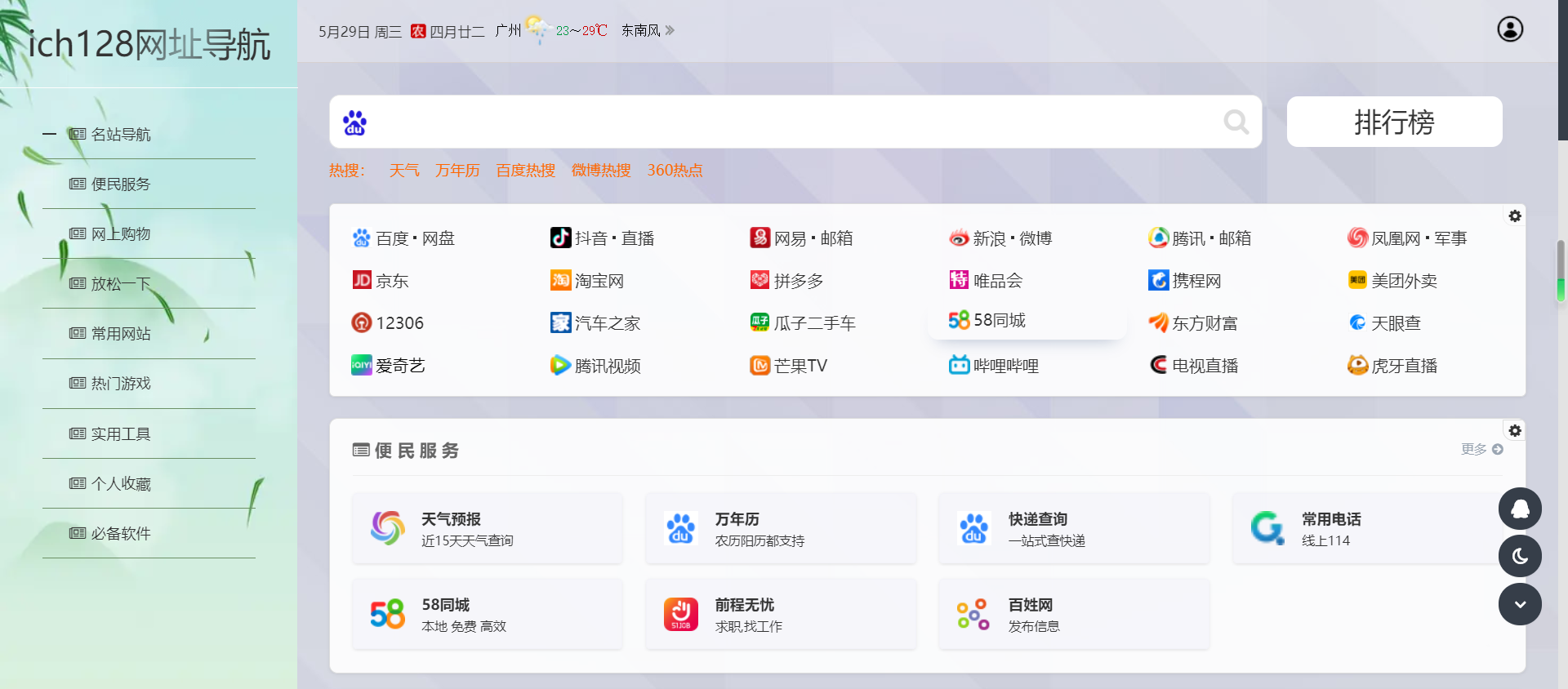Image resolution: width=1568 pixels, height=689 pixels.
Task: Open 天气预报 service card
Action: [x=488, y=528]
